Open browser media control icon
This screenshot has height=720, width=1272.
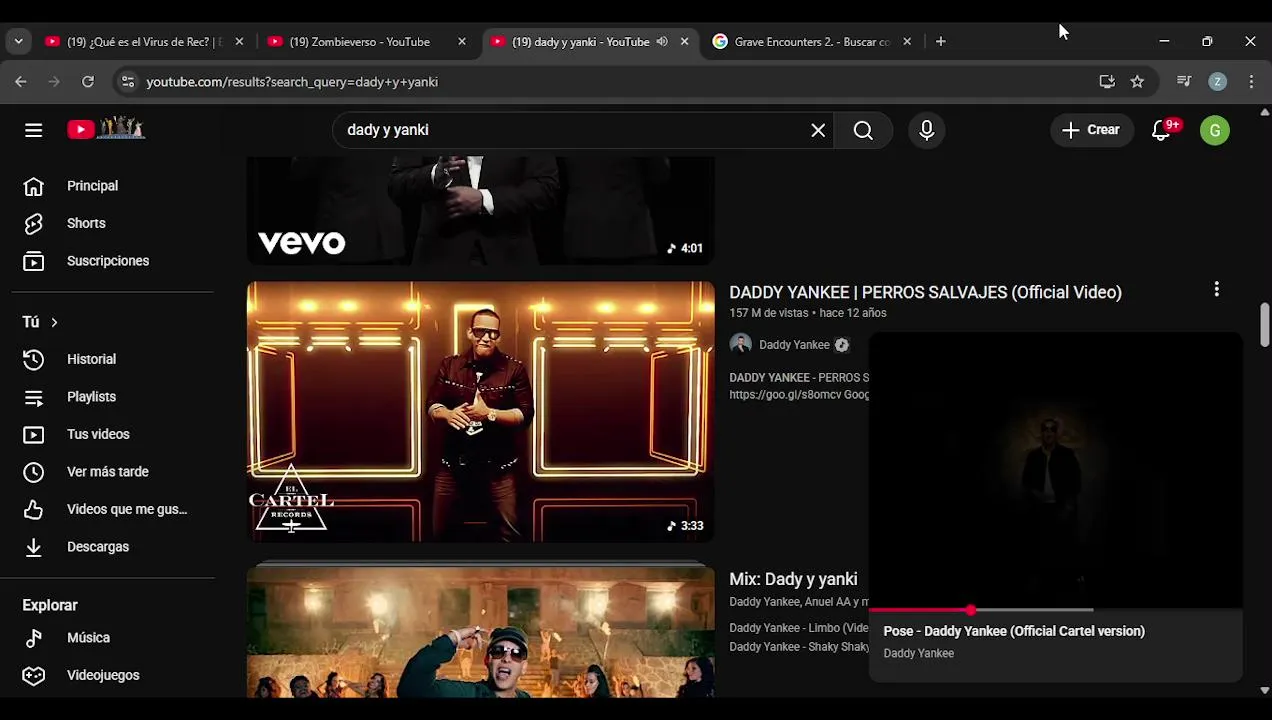click(1184, 82)
